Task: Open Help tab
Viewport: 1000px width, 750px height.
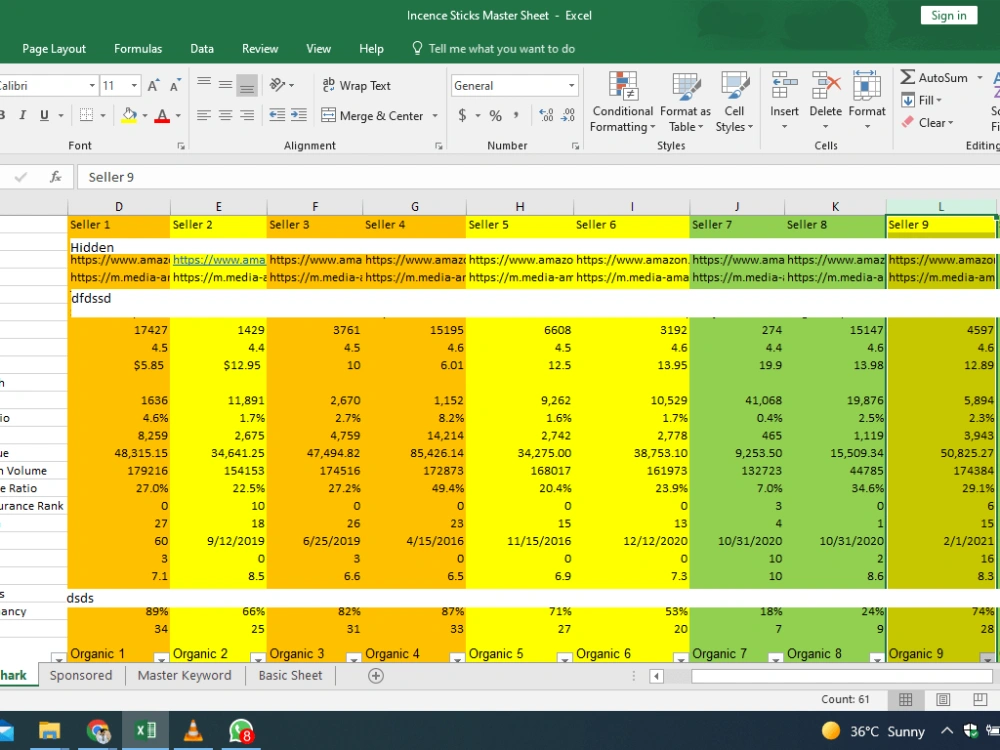Action: 371,48
